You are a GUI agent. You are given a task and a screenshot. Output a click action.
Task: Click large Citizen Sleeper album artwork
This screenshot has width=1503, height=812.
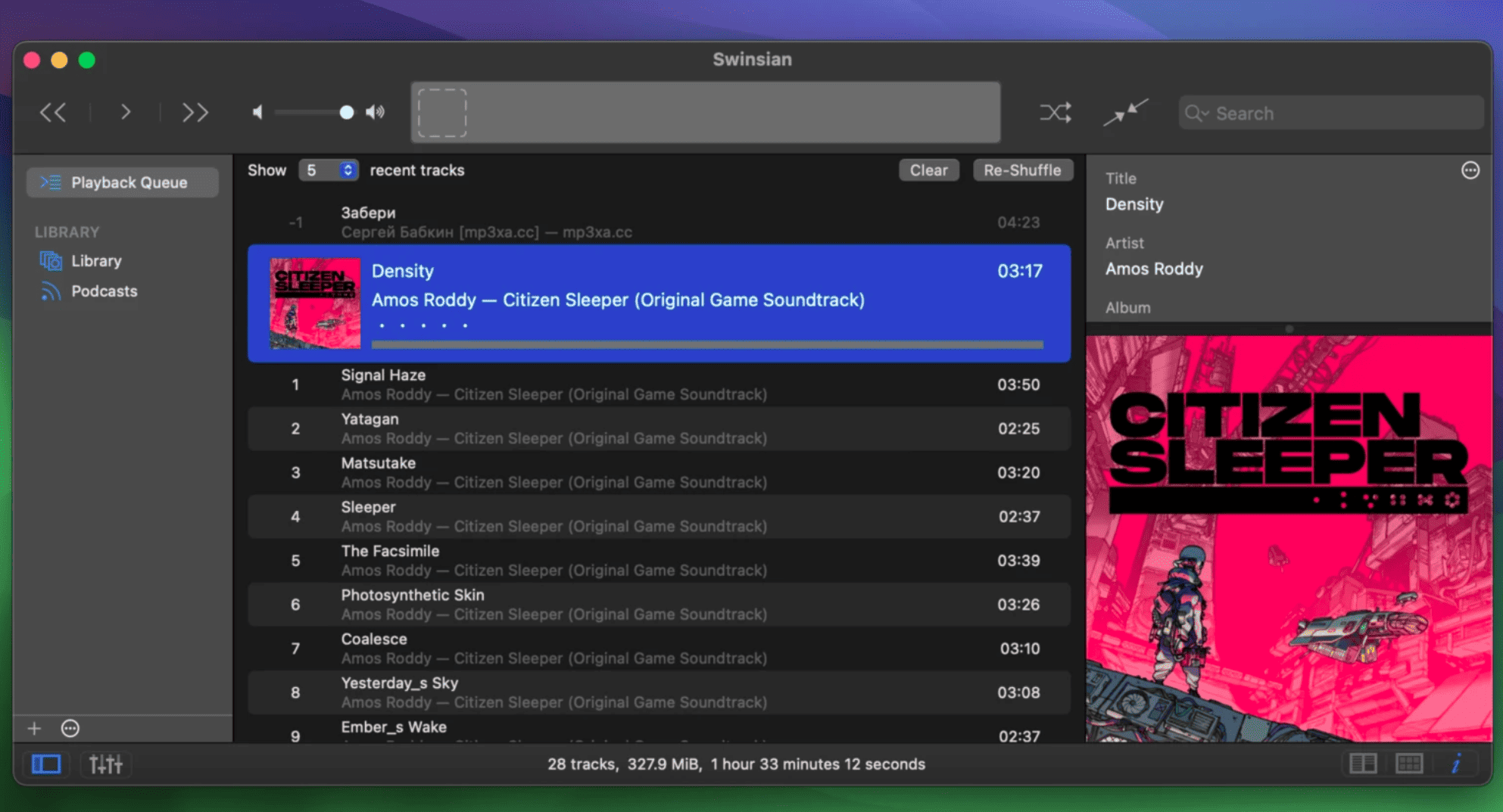pos(1289,539)
